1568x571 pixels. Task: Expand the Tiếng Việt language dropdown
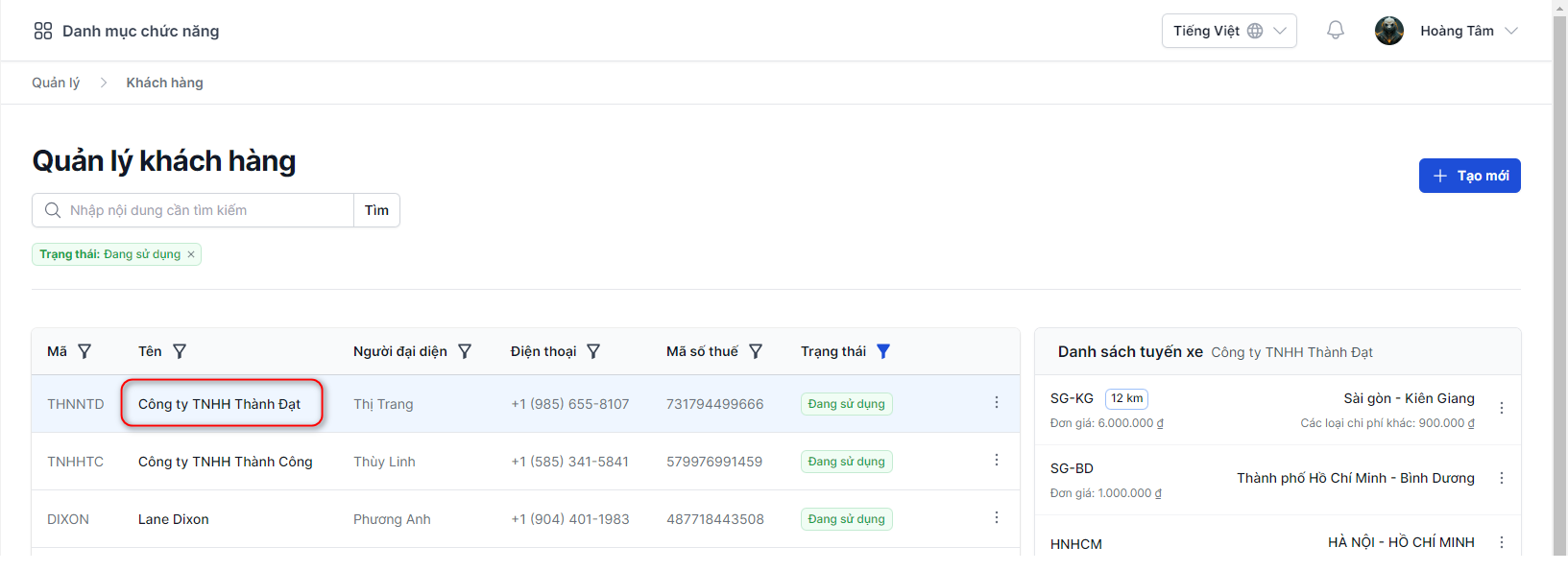pos(1228,31)
